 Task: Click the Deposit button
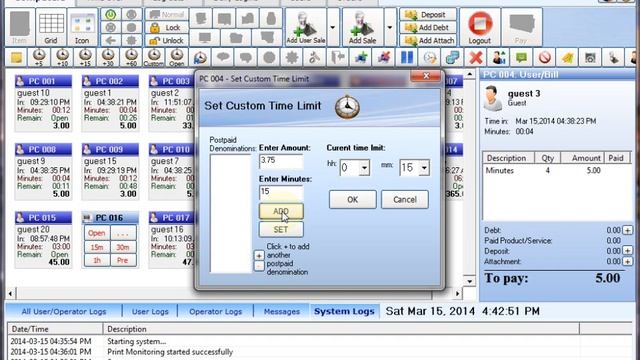[428, 15]
